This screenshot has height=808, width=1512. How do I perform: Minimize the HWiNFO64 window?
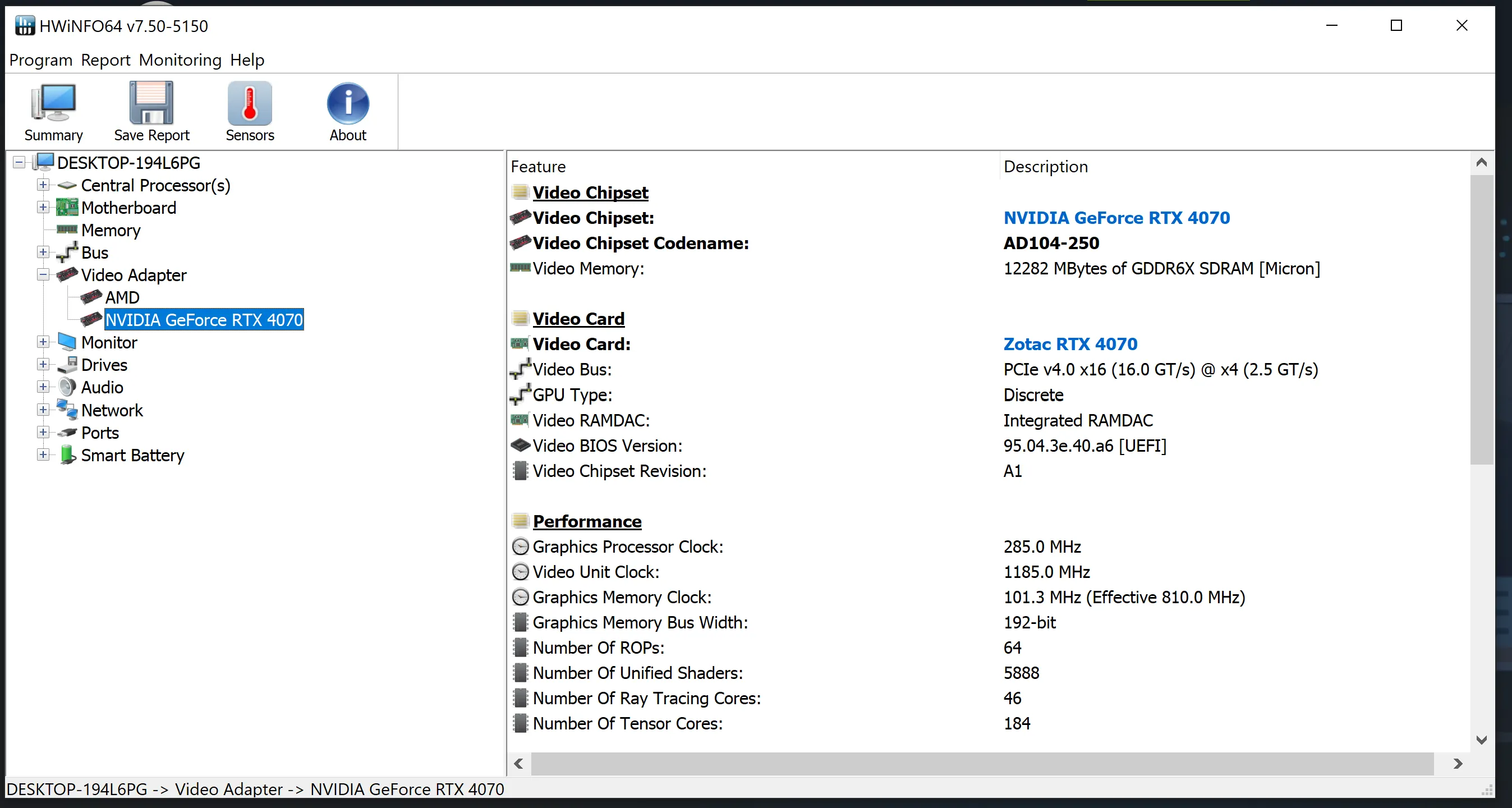1332,26
